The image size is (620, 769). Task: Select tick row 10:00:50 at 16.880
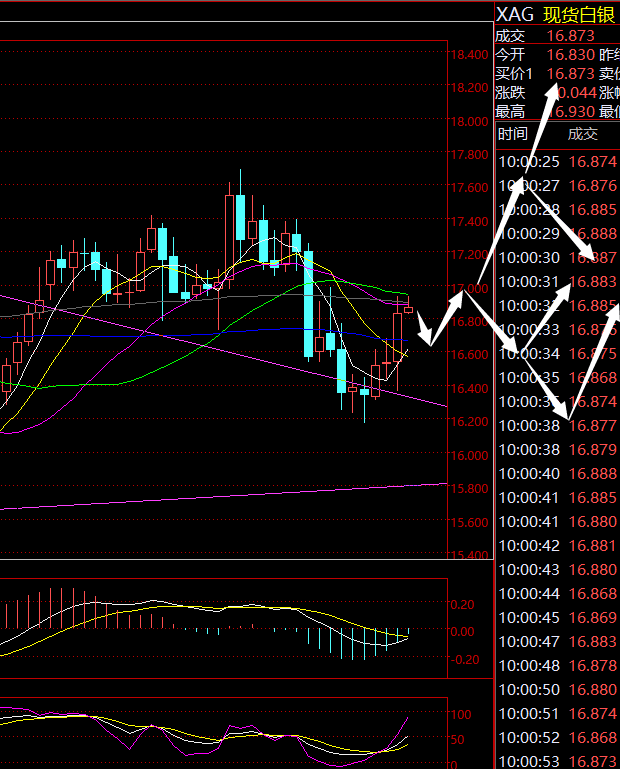558,690
